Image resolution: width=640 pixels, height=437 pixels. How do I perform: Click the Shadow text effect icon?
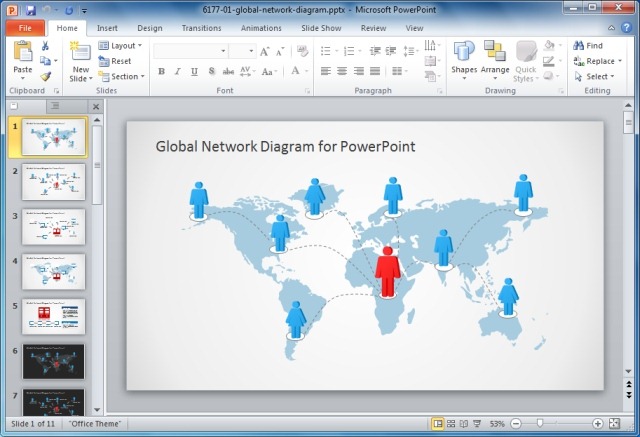(x=211, y=71)
